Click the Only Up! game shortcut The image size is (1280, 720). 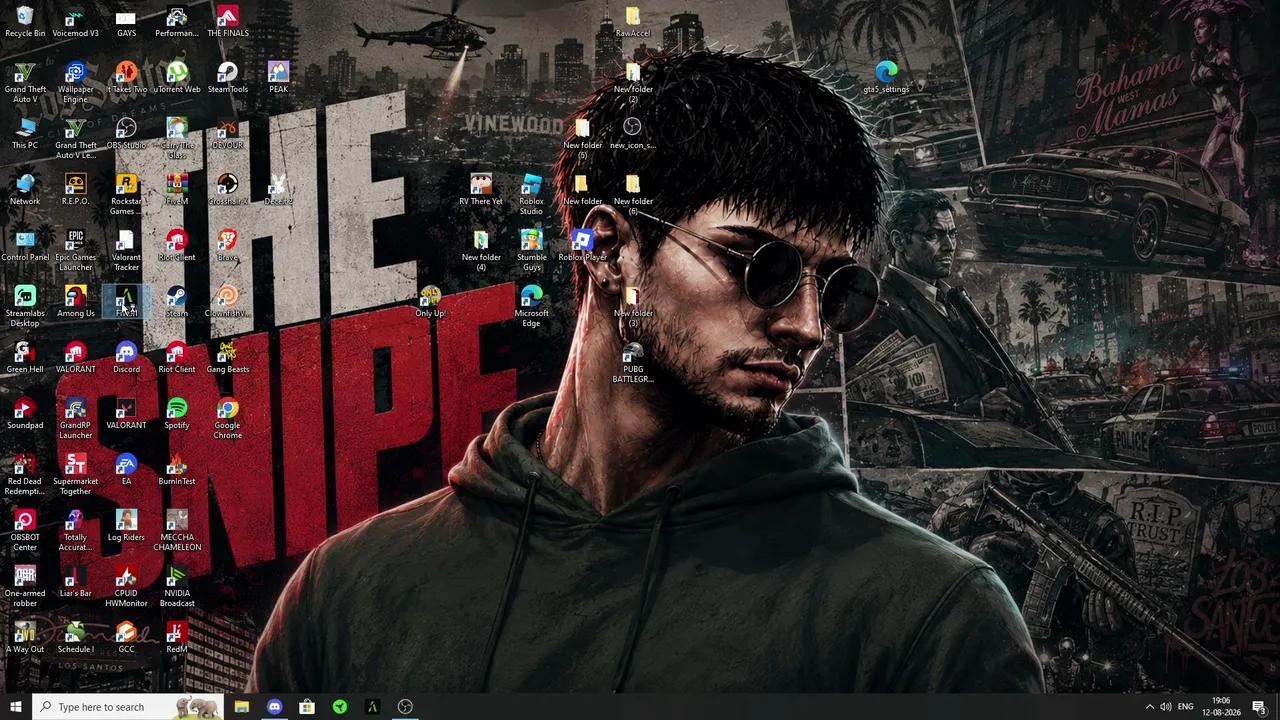[x=430, y=302]
